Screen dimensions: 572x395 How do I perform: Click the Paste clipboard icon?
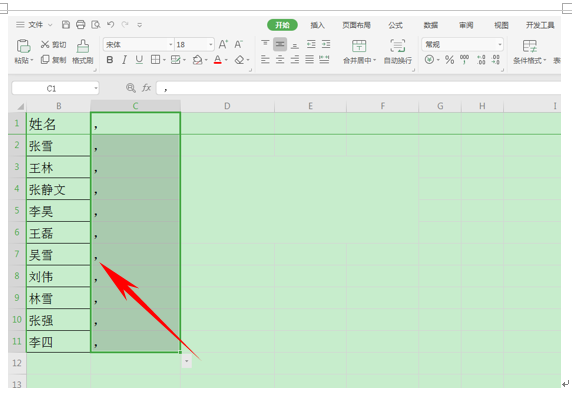(24, 46)
